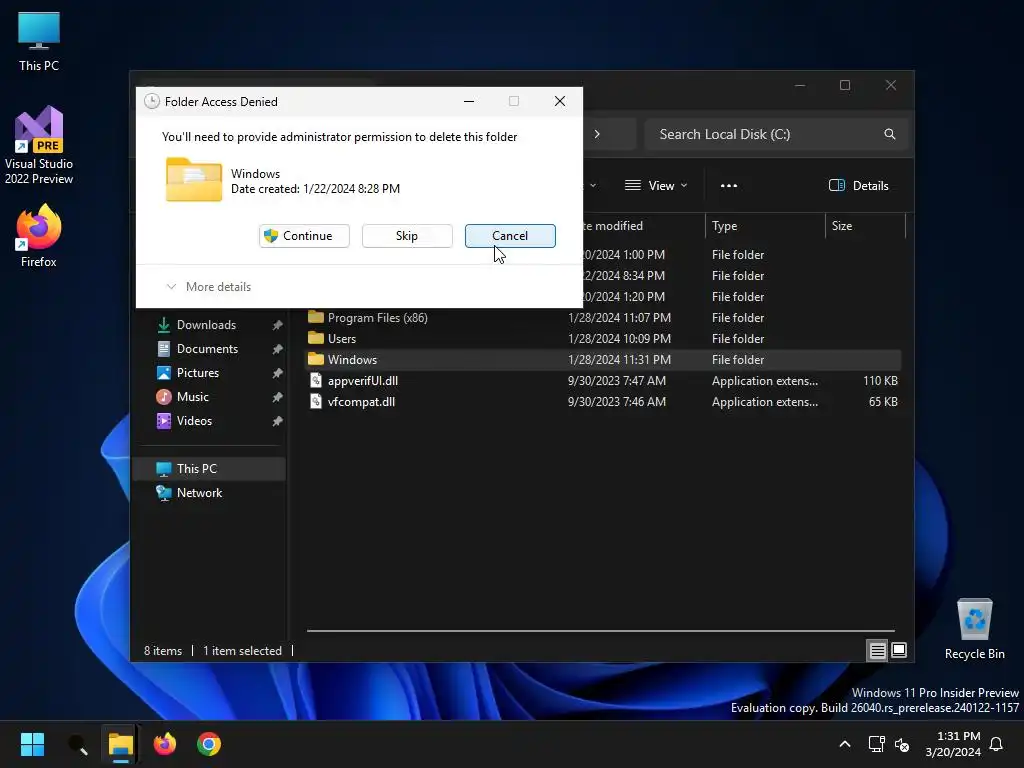Select This PC in navigation pane

click(210, 469)
